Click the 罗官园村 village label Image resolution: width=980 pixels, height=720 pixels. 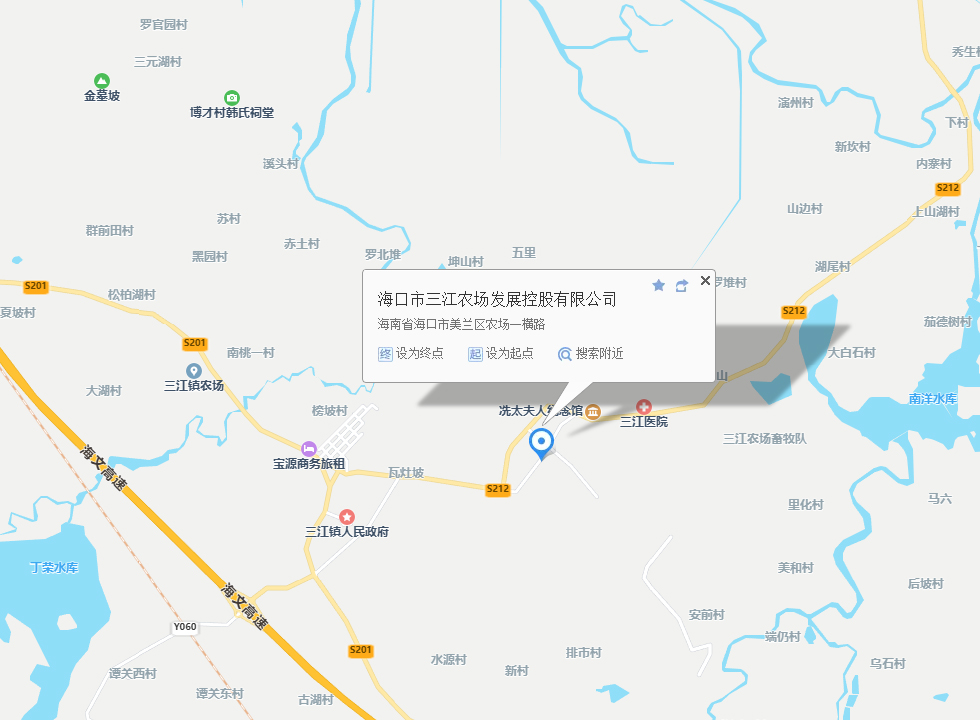point(164,24)
